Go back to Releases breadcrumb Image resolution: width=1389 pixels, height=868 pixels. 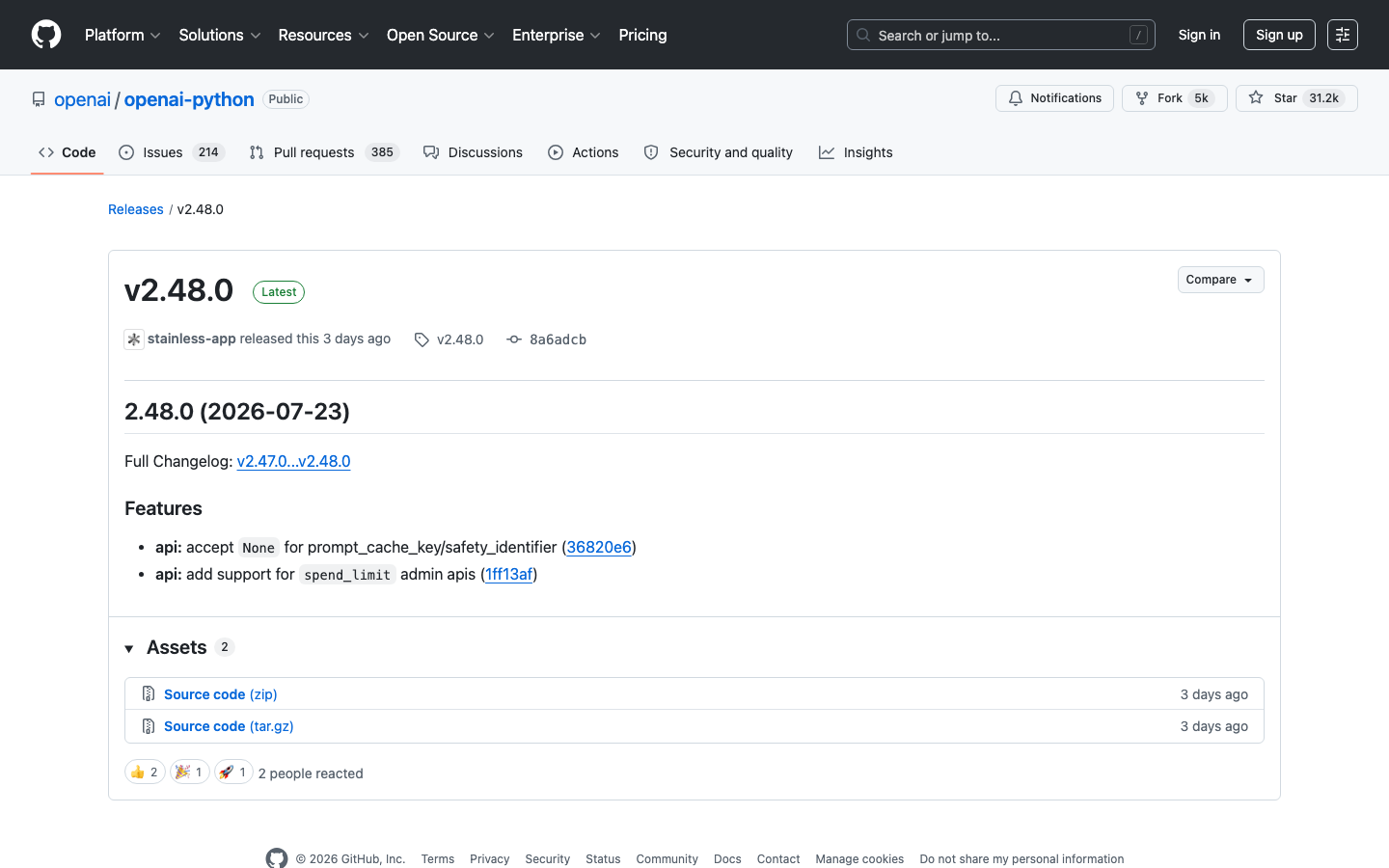point(136,209)
